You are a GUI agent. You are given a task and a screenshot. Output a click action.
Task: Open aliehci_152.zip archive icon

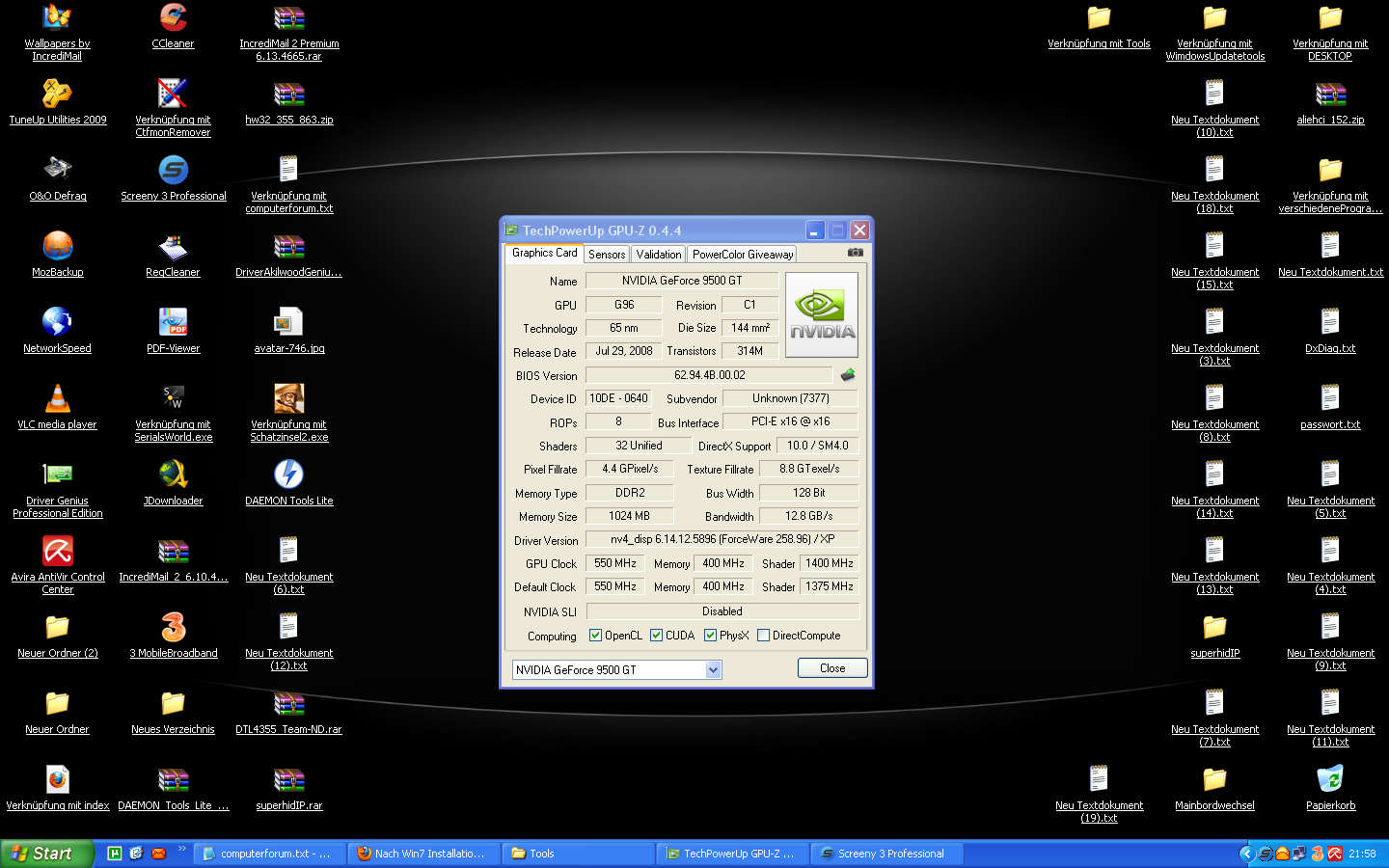(1330, 102)
